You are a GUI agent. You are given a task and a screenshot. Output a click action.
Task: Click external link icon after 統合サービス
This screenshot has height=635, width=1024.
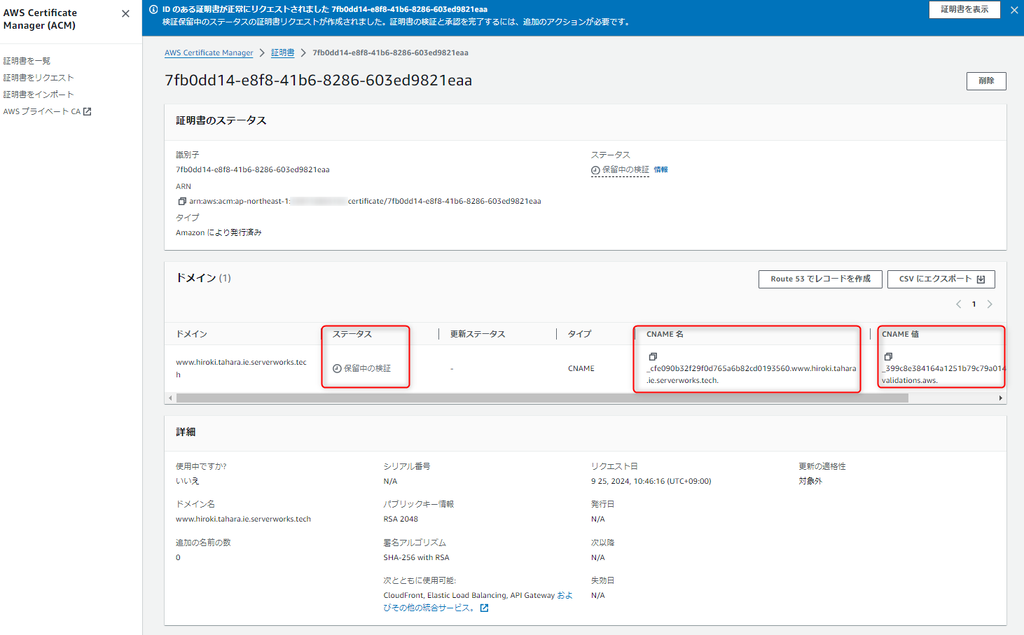coord(484,608)
